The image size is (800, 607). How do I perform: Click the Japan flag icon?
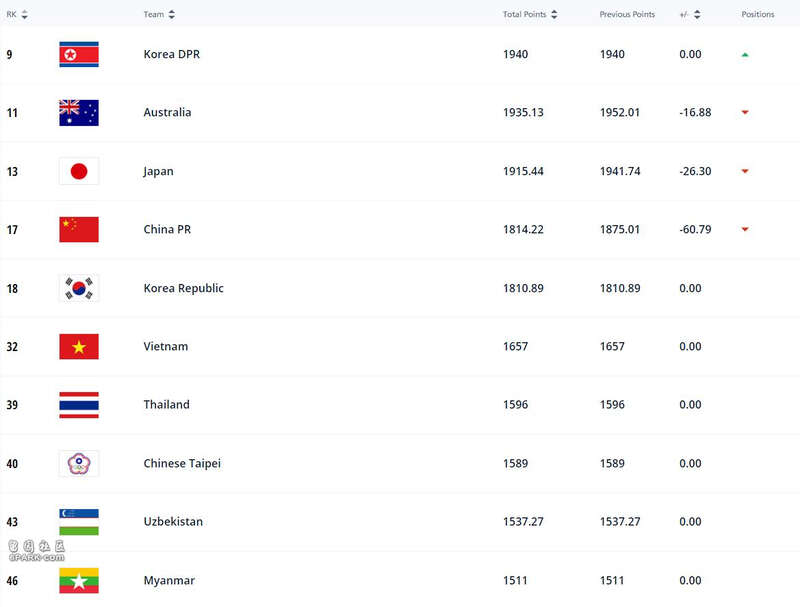point(79,171)
